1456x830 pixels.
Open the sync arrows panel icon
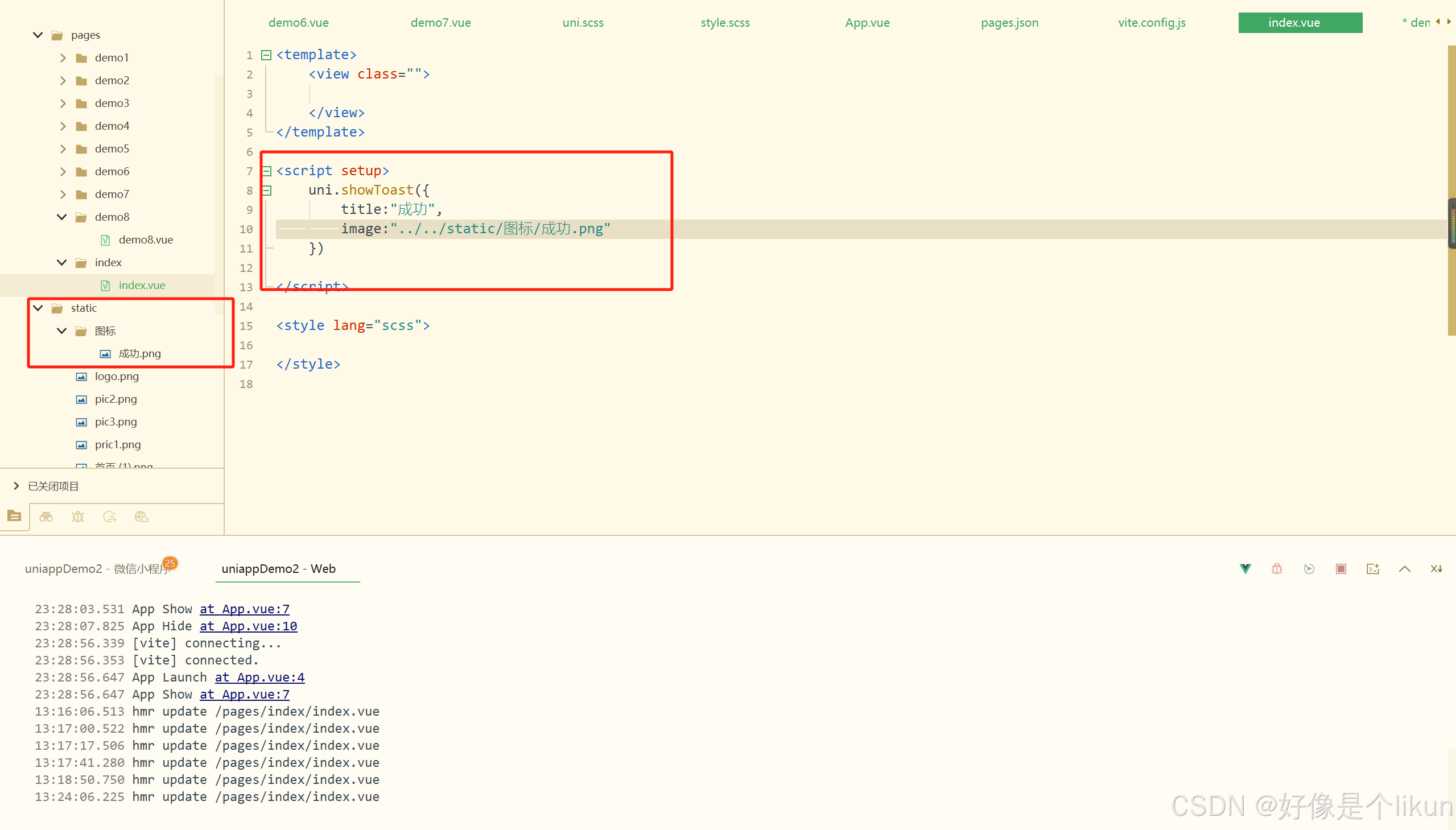pos(109,517)
